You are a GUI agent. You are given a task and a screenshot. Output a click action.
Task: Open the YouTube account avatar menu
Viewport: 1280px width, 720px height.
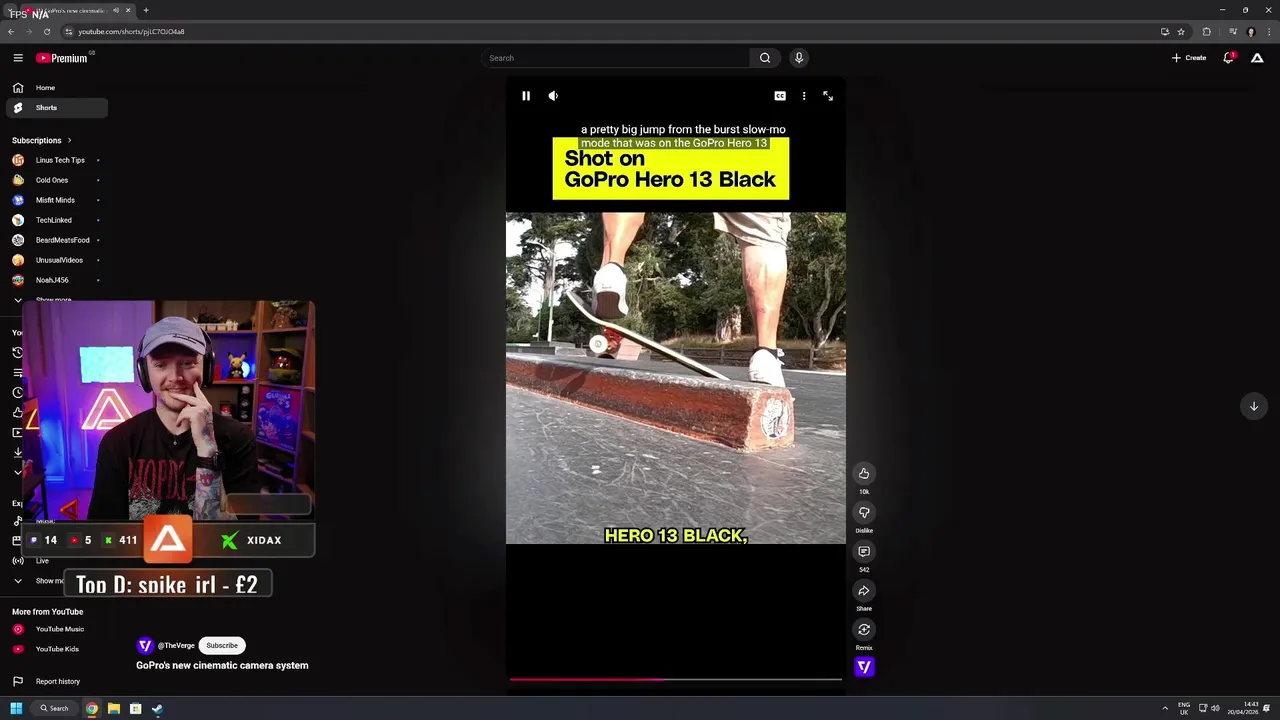(x=1258, y=58)
